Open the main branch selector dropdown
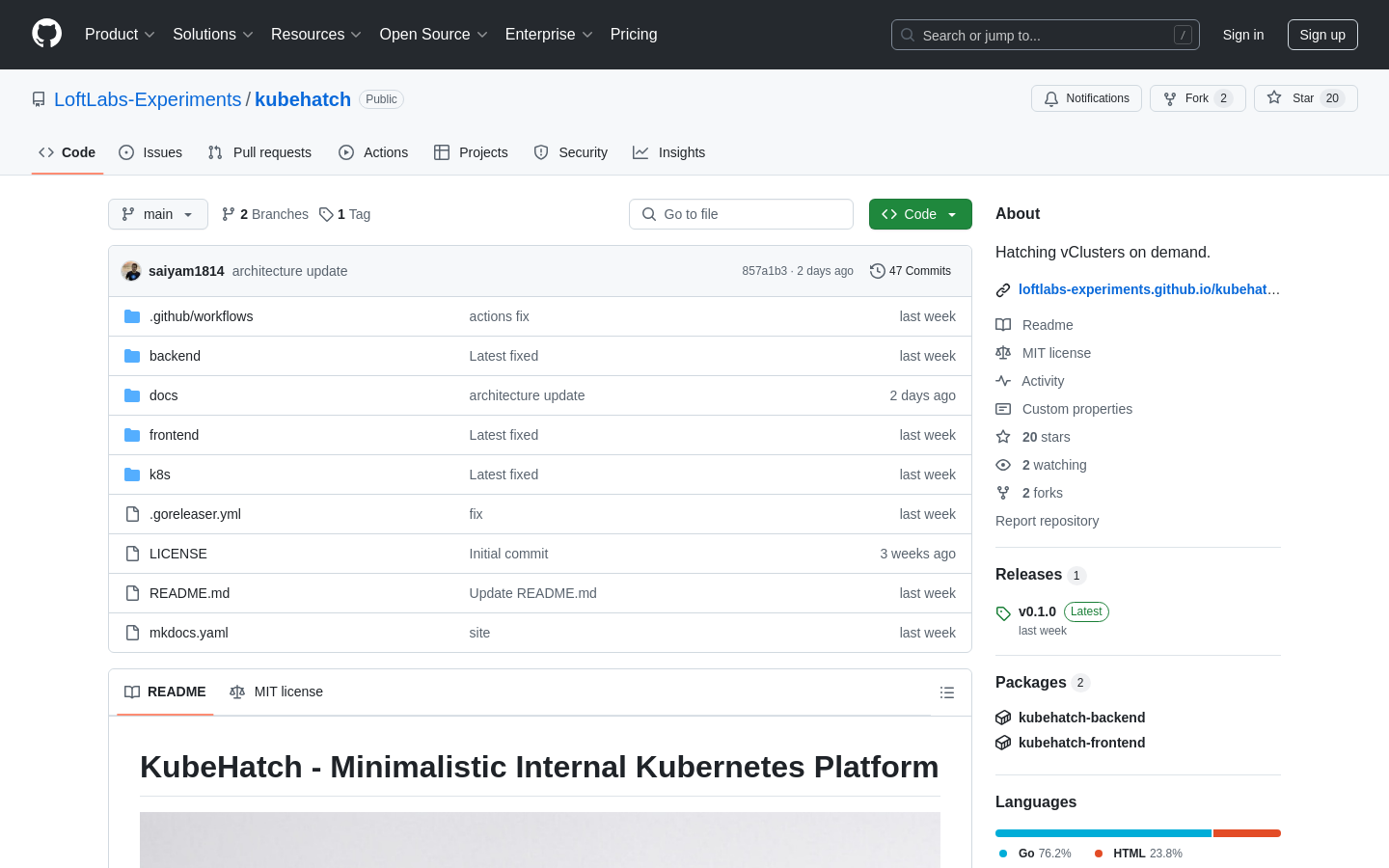1389x868 pixels. tap(158, 214)
